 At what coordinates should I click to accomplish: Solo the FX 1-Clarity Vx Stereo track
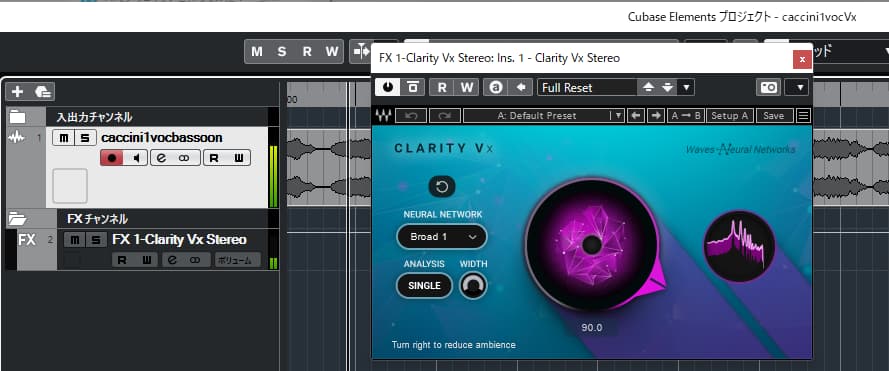tap(96, 240)
